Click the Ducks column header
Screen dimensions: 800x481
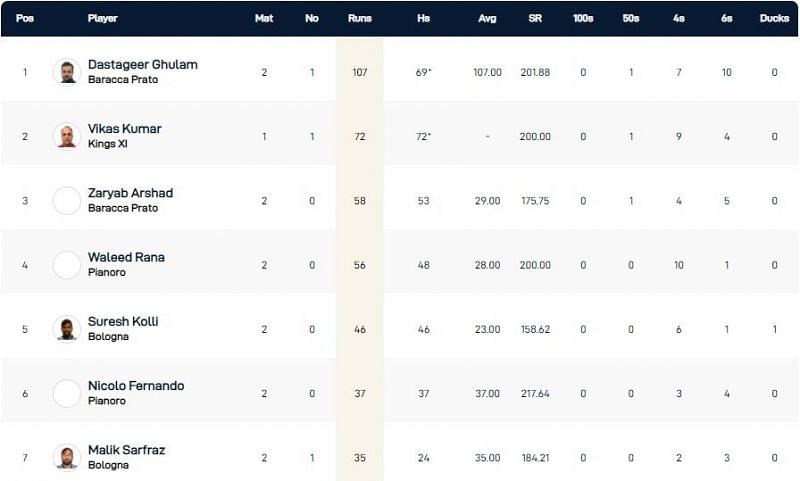[774, 18]
